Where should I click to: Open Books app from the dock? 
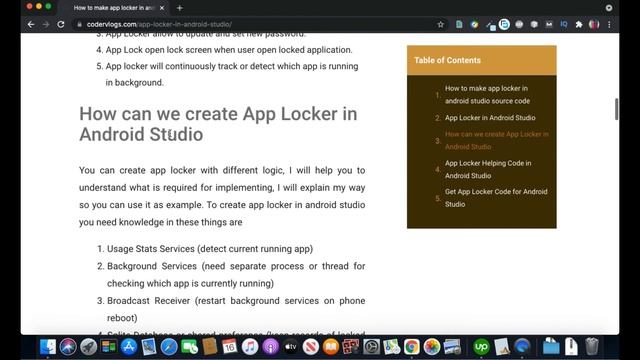331,347
